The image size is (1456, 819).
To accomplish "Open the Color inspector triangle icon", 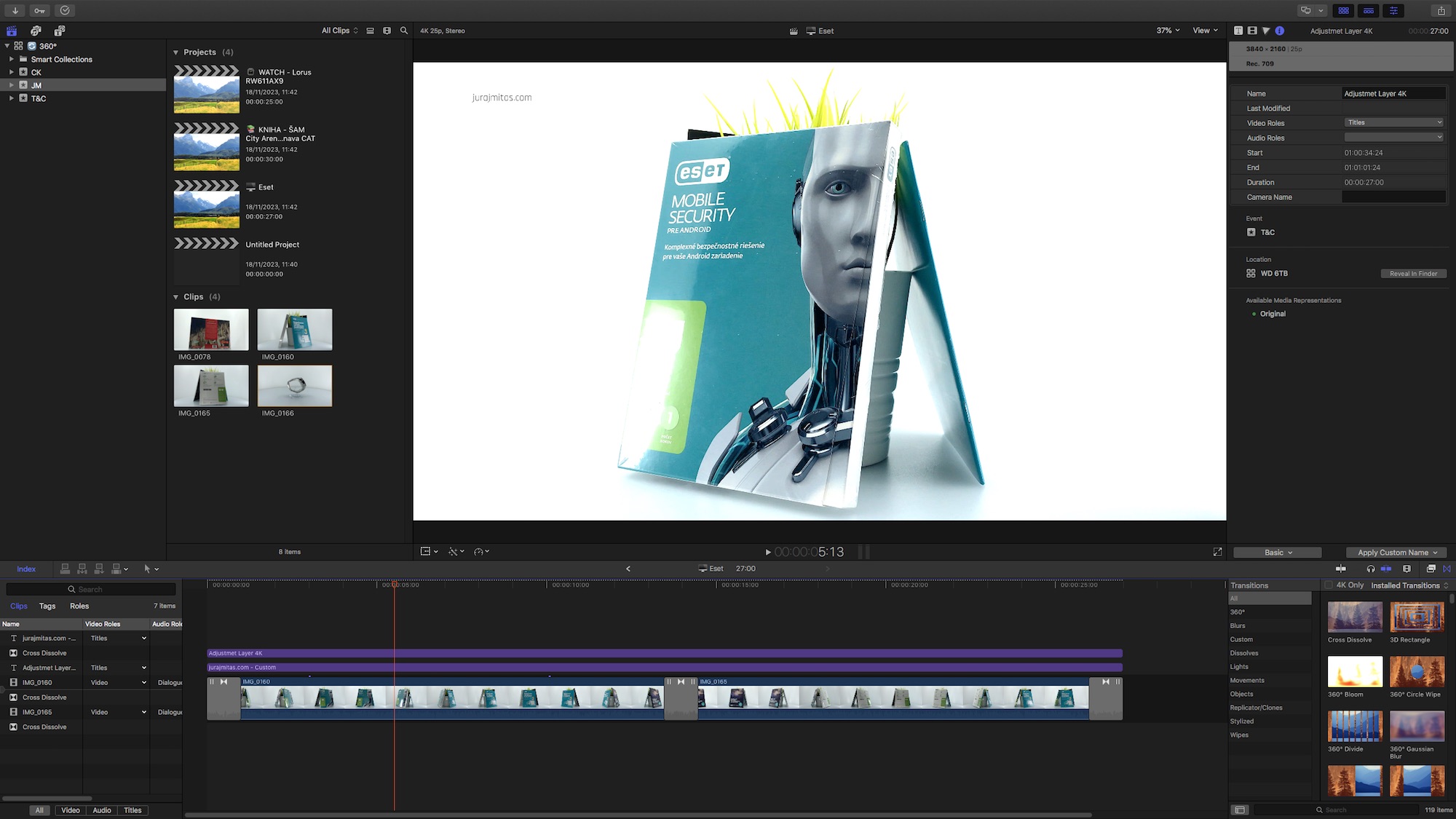I will 1266,31.
